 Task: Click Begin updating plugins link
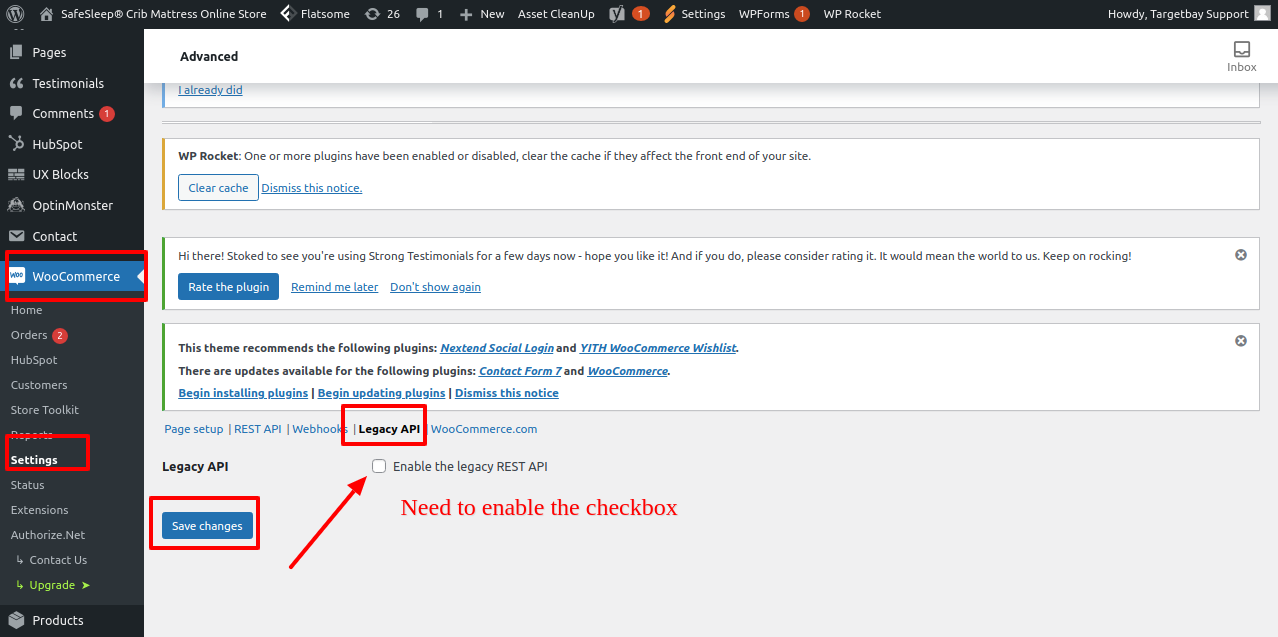[381, 393]
